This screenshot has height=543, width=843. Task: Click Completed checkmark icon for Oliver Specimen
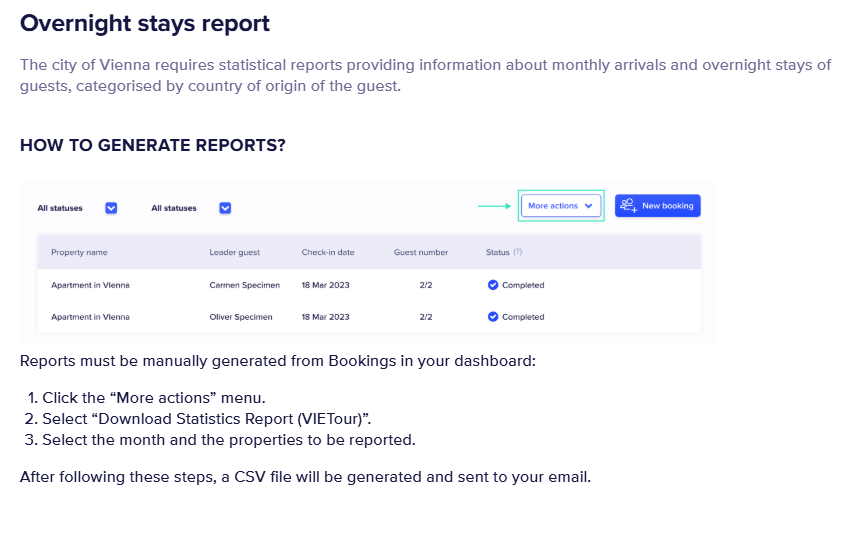[x=493, y=317]
